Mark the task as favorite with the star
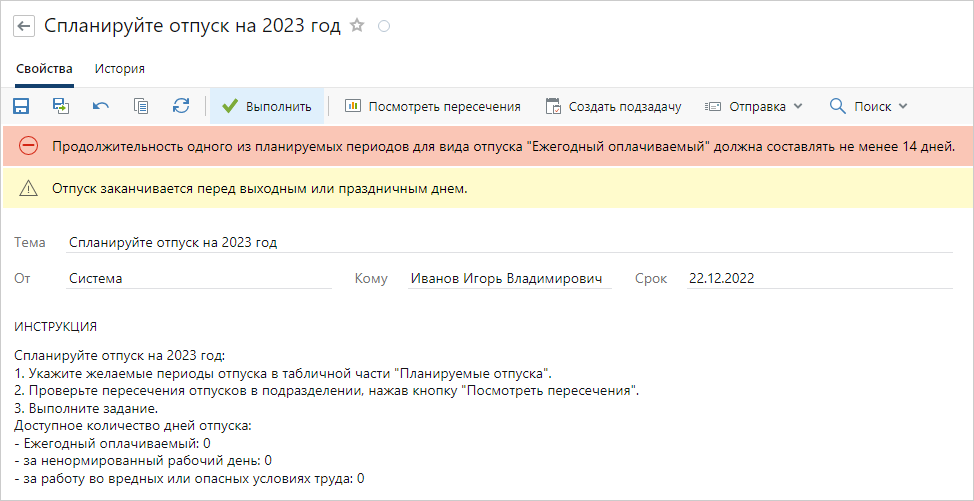The image size is (974, 501). coord(357,26)
